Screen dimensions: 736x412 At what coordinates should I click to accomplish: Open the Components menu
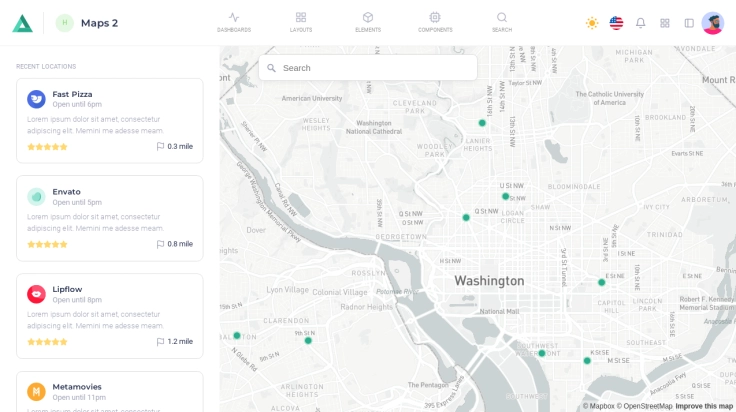click(x=435, y=22)
